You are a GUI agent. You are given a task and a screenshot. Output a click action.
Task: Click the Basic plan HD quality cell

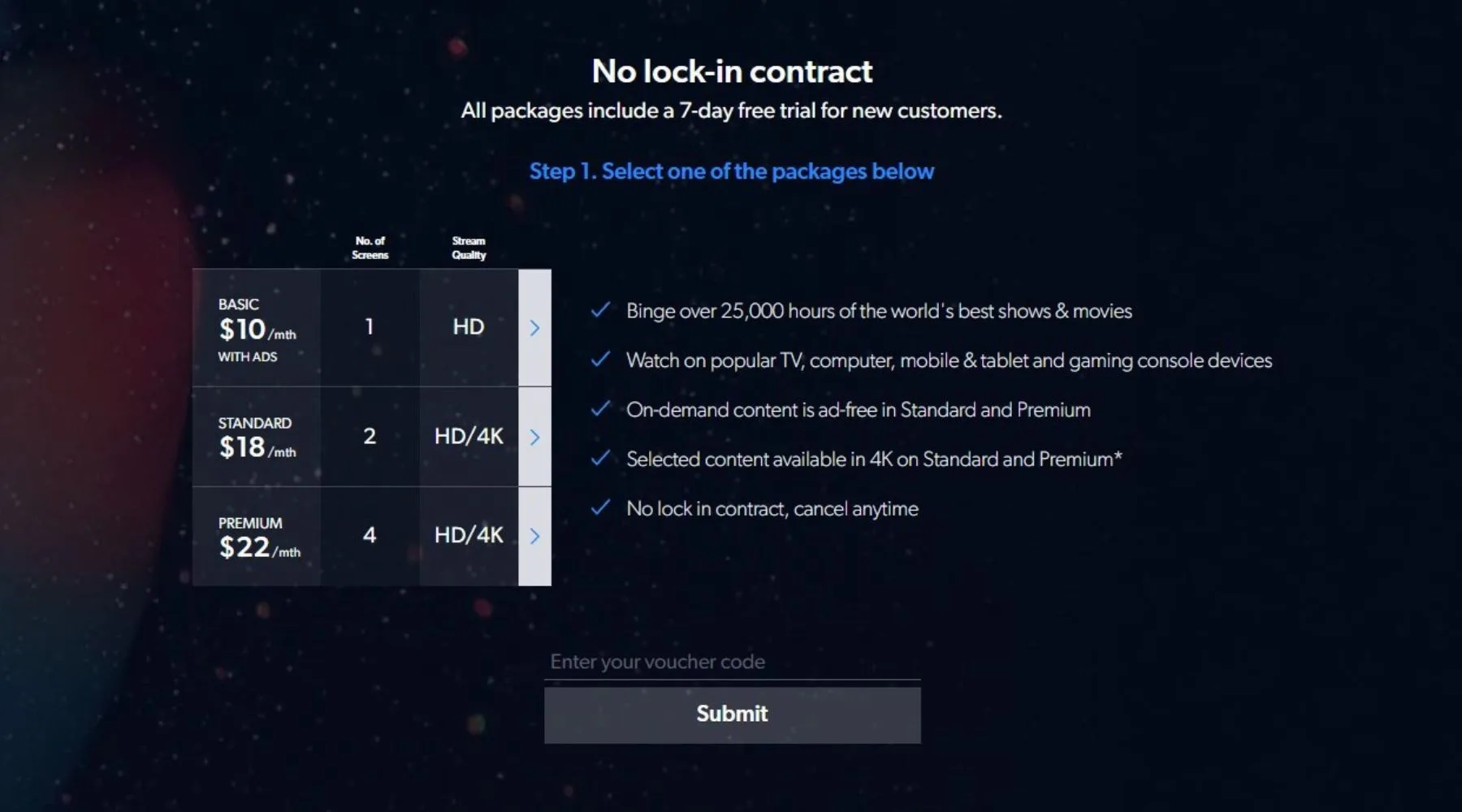coord(469,327)
